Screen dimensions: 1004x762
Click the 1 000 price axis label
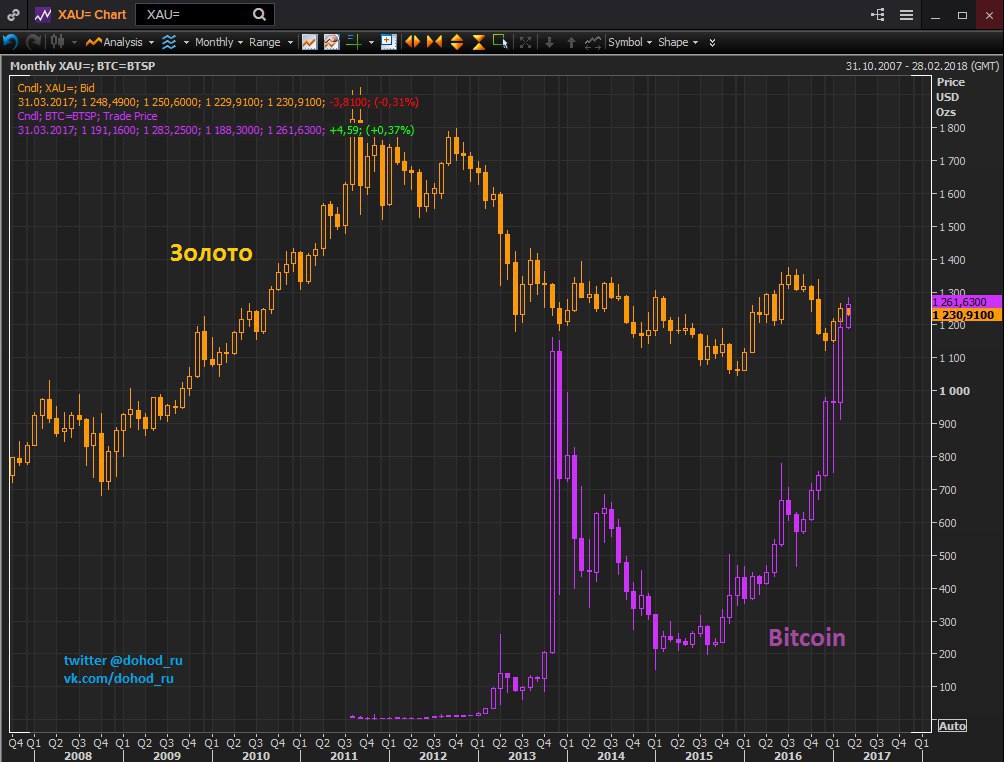click(x=954, y=391)
